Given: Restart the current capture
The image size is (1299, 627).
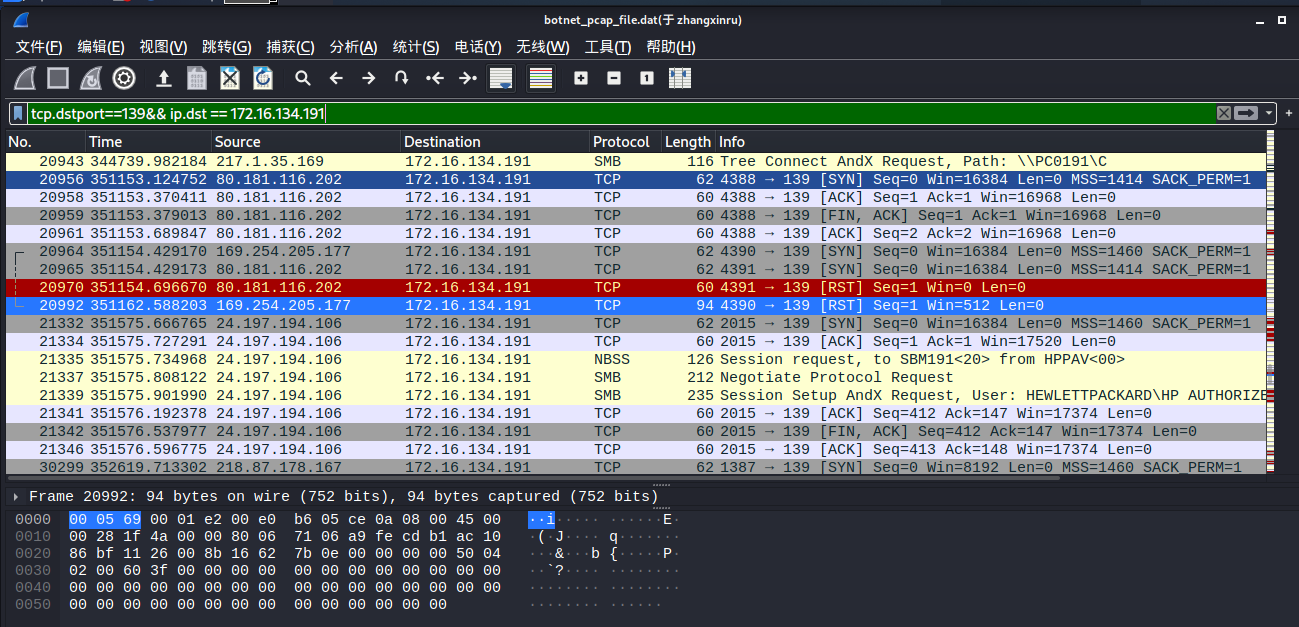Looking at the screenshot, I should pos(91,78).
